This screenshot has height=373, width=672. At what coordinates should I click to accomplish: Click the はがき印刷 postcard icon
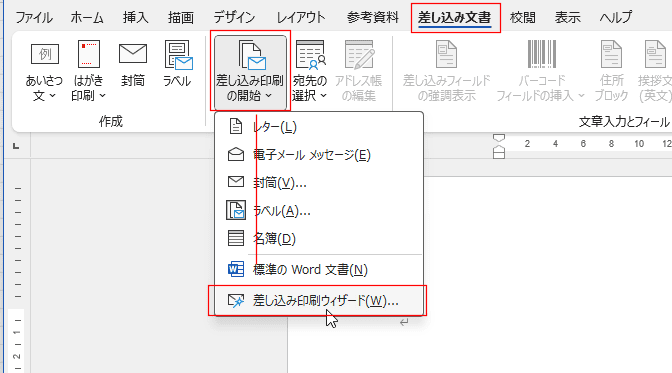tap(89, 54)
